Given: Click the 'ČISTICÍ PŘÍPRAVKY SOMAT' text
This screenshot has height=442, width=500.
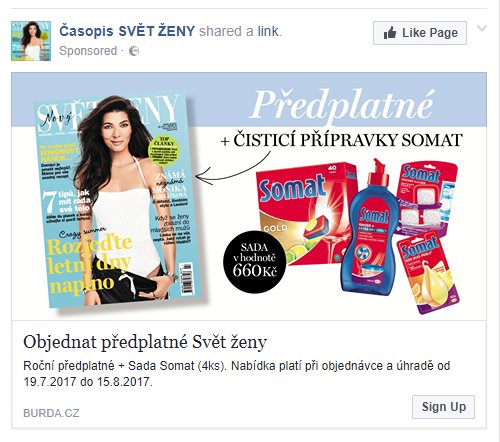Looking at the screenshot, I should [348, 140].
